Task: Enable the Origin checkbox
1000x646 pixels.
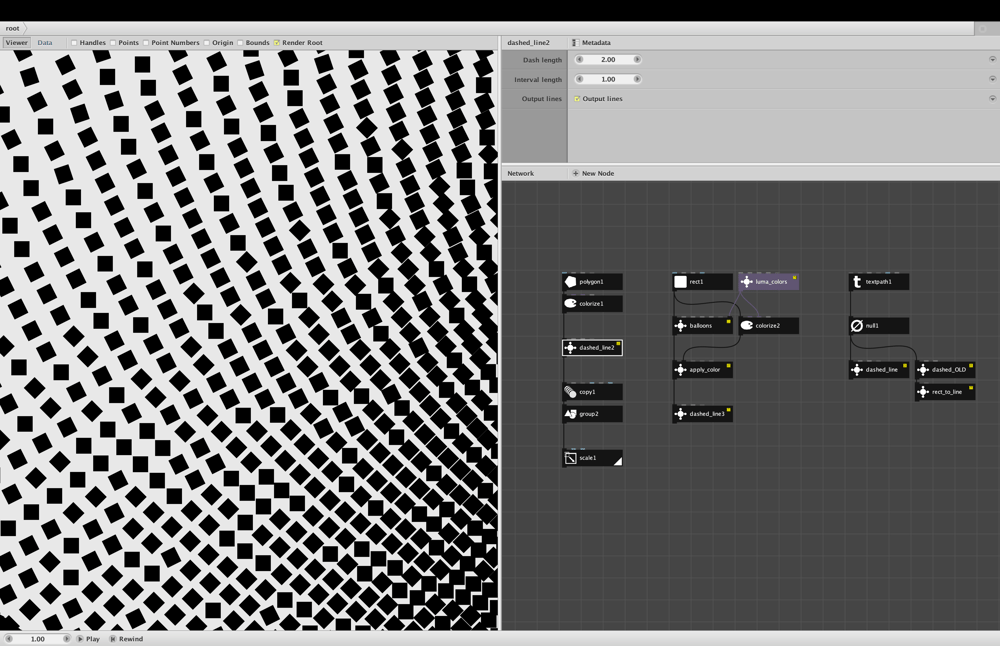Action: click(x=207, y=43)
